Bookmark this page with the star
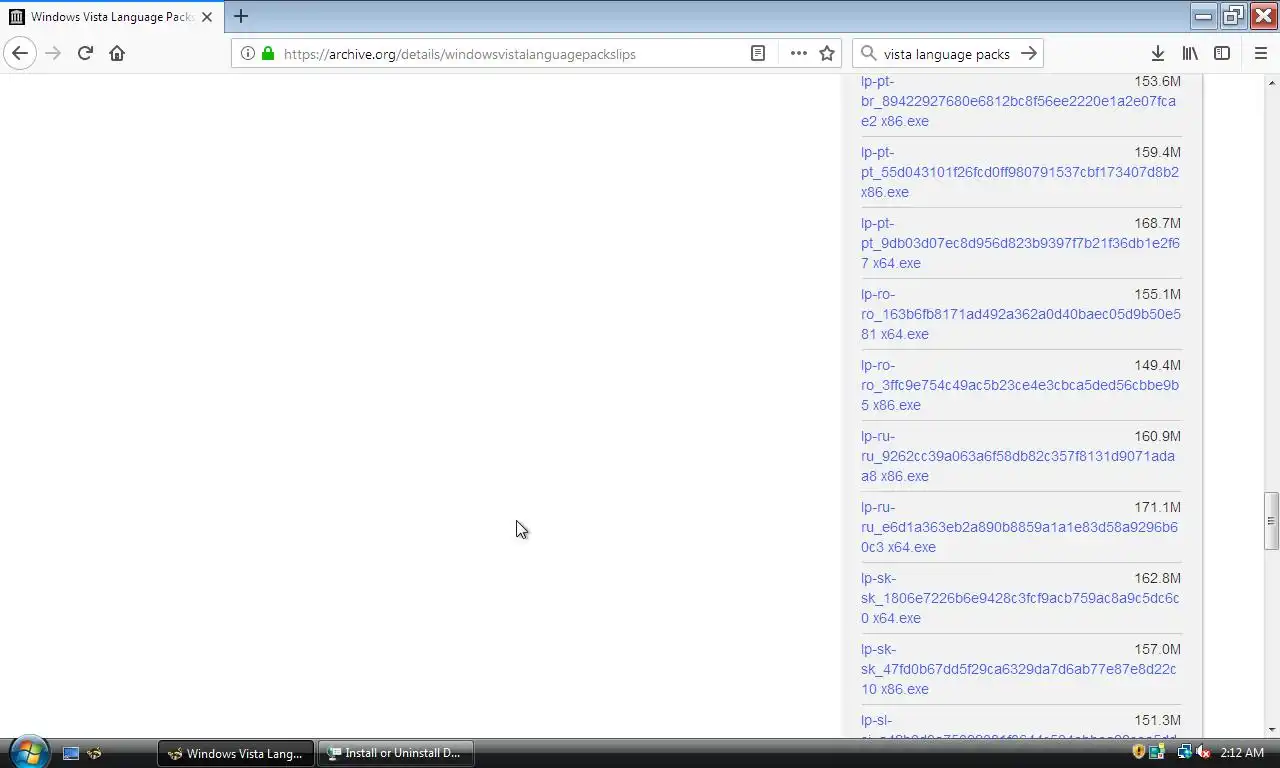The width and height of the screenshot is (1280, 768). click(827, 53)
